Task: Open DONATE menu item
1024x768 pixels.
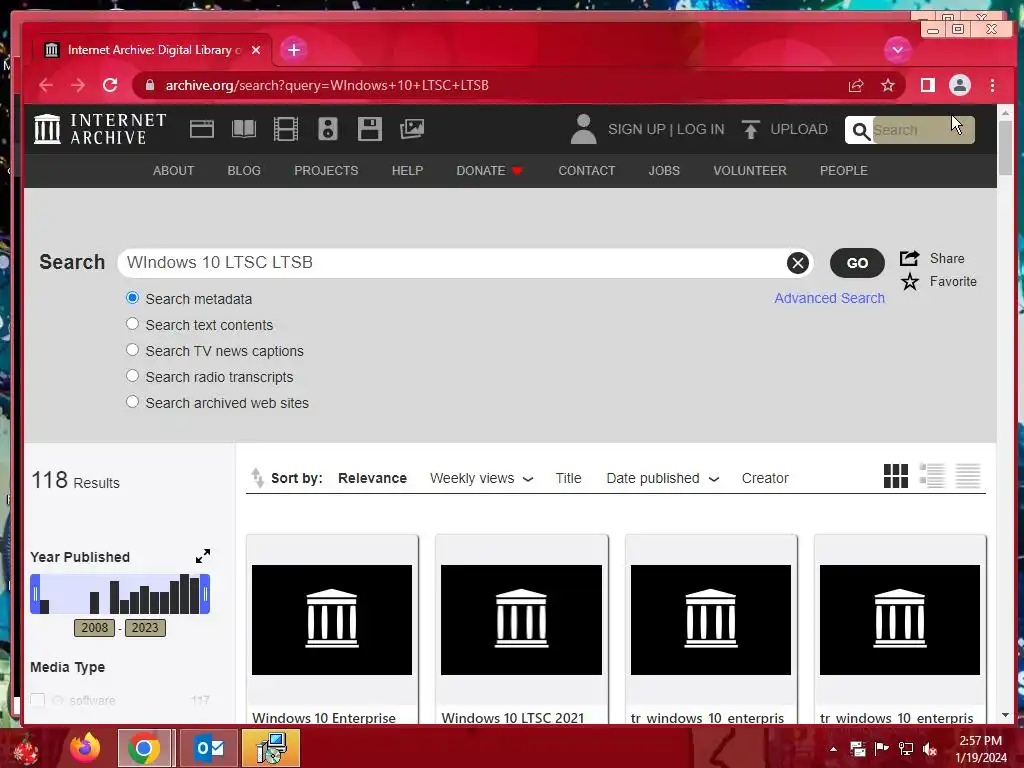Action: (x=488, y=170)
